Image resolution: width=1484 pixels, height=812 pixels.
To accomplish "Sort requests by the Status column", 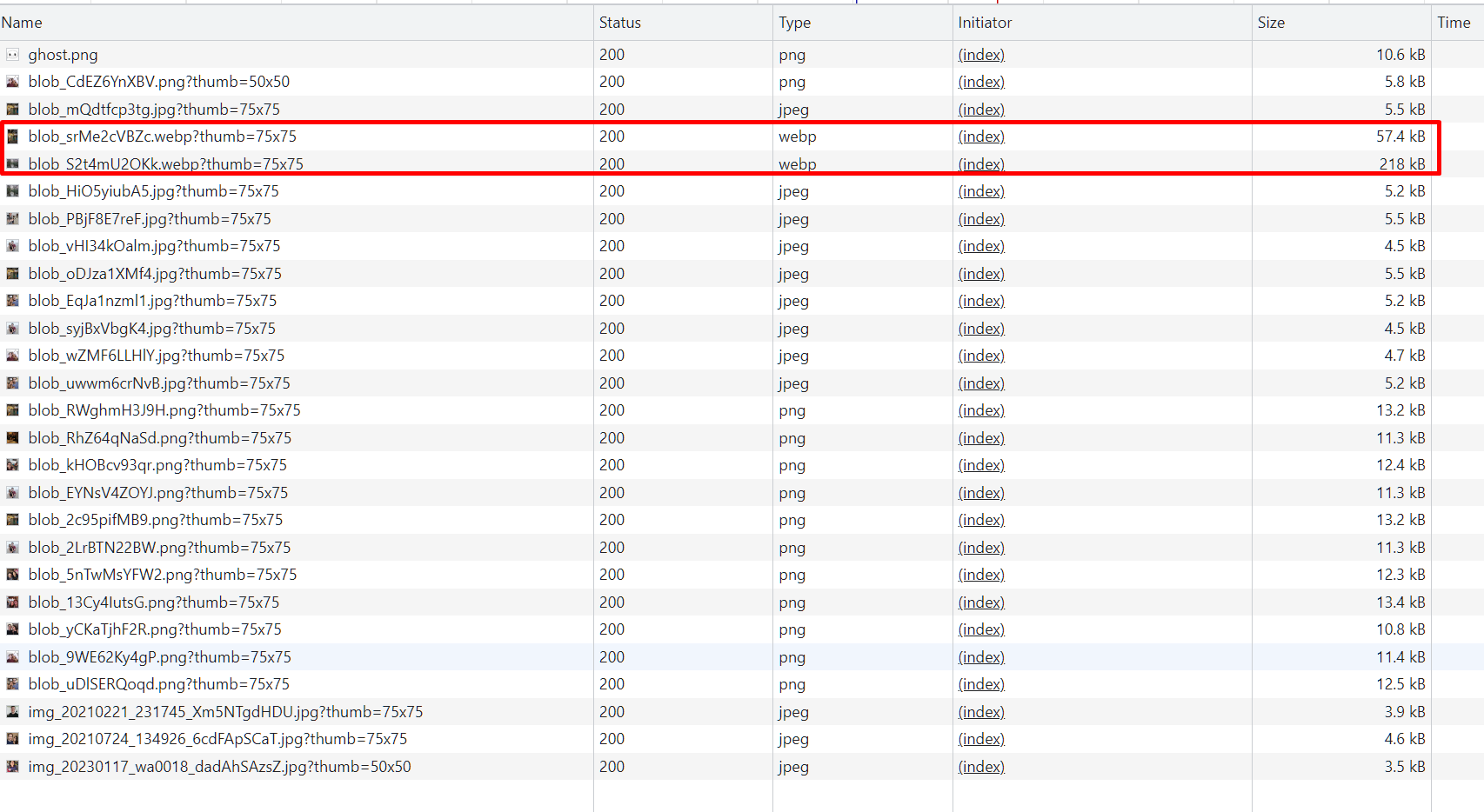I will pyautogui.click(x=618, y=23).
